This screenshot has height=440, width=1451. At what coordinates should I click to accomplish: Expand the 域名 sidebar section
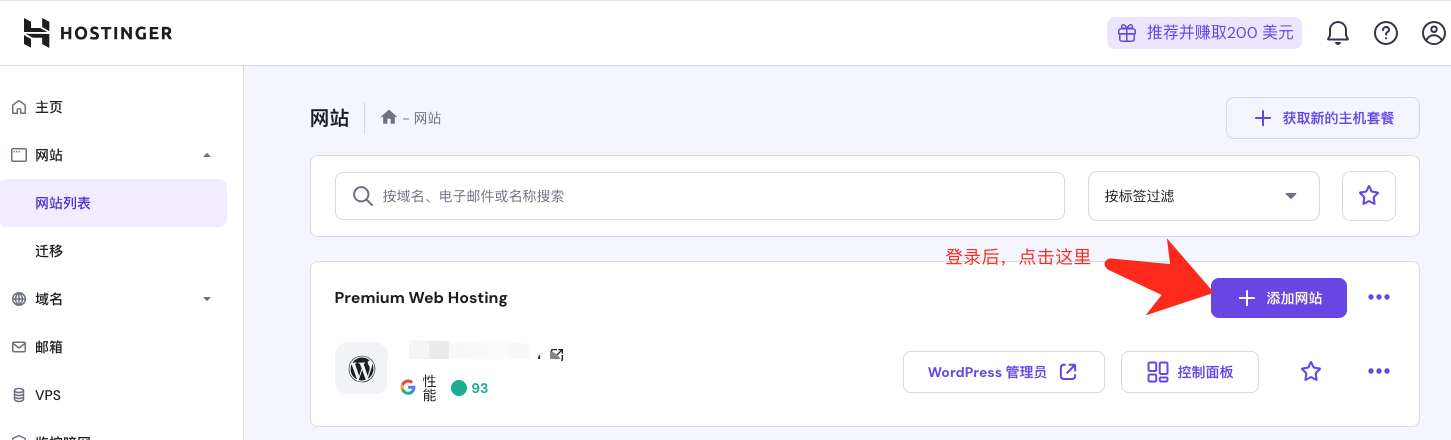point(207,299)
